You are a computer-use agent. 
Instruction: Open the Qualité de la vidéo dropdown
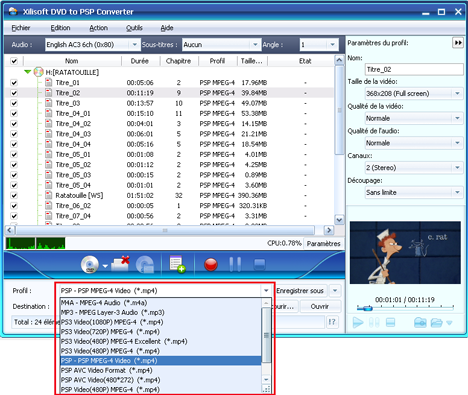point(457,118)
